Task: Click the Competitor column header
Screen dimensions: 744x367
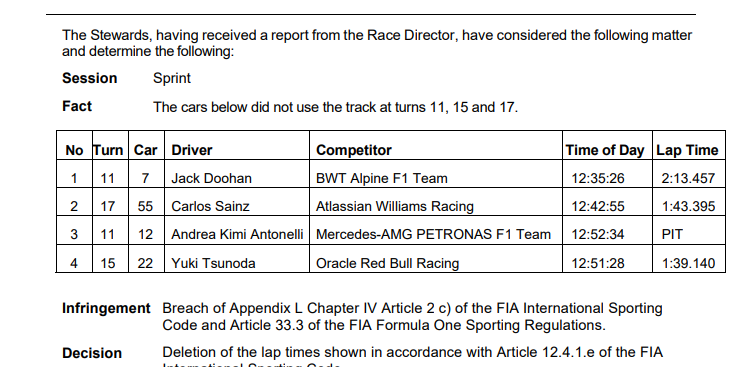Action: 354,151
